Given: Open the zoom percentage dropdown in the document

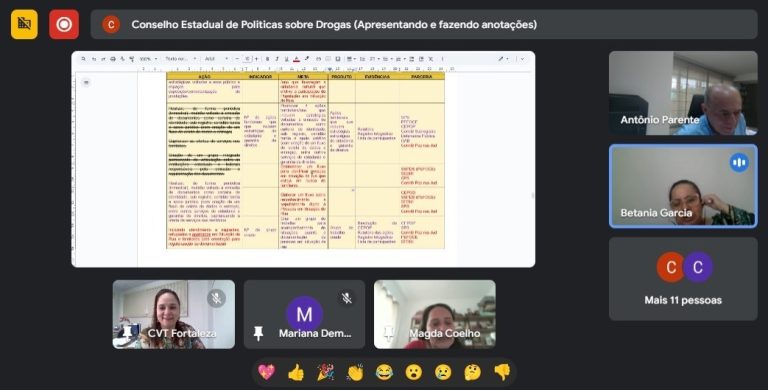Looking at the screenshot, I should (x=148, y=59).
